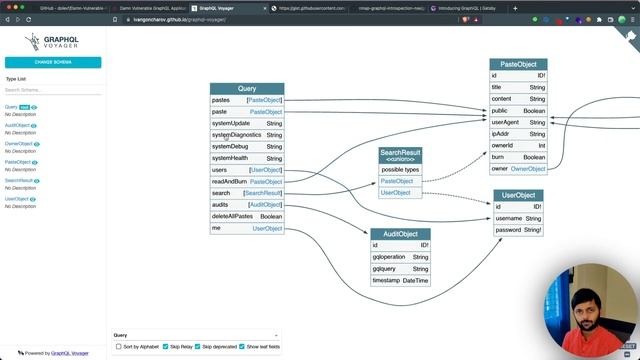Focus SearchResult using its eye icon
This screenshot has width=640, height=360.
[37, 181]
